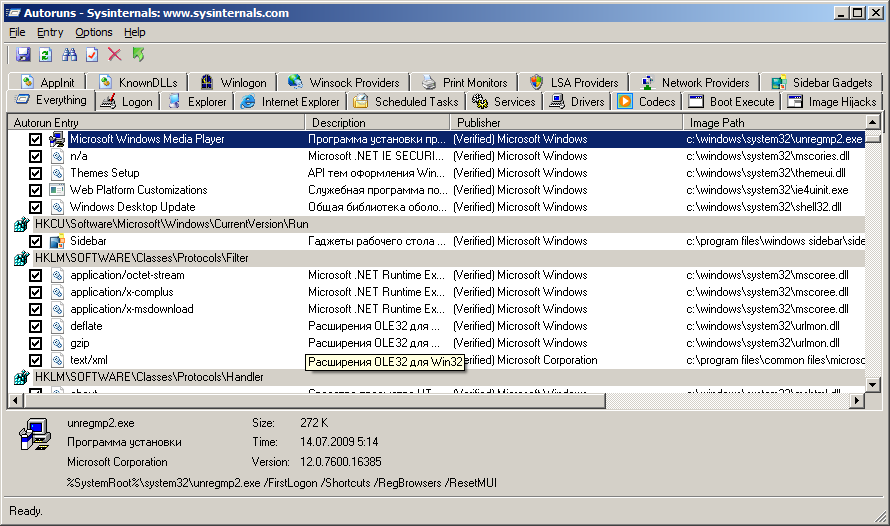Click the Sidebar entry icon
This screenshot has width=890, height=526.
pyautogui.click(x=57, y=241)
